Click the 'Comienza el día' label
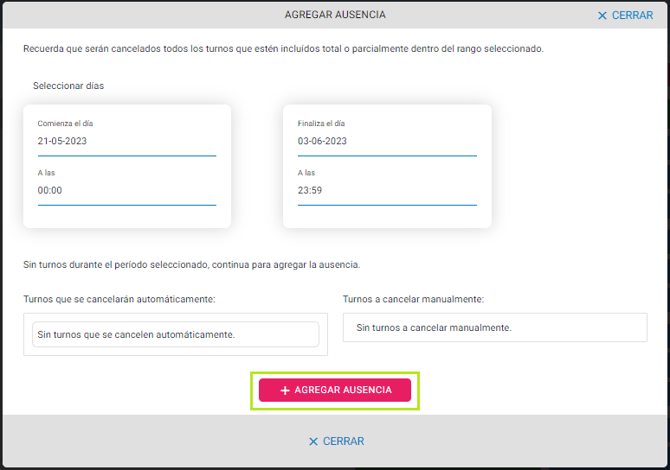The width and height of the screenshot is (670, 470). [66, 123]
